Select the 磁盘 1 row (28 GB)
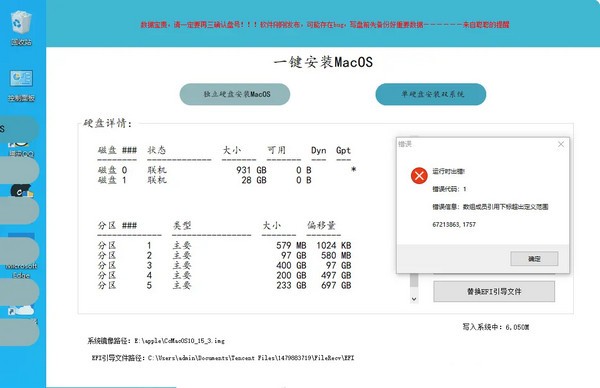 pos(227,180)
